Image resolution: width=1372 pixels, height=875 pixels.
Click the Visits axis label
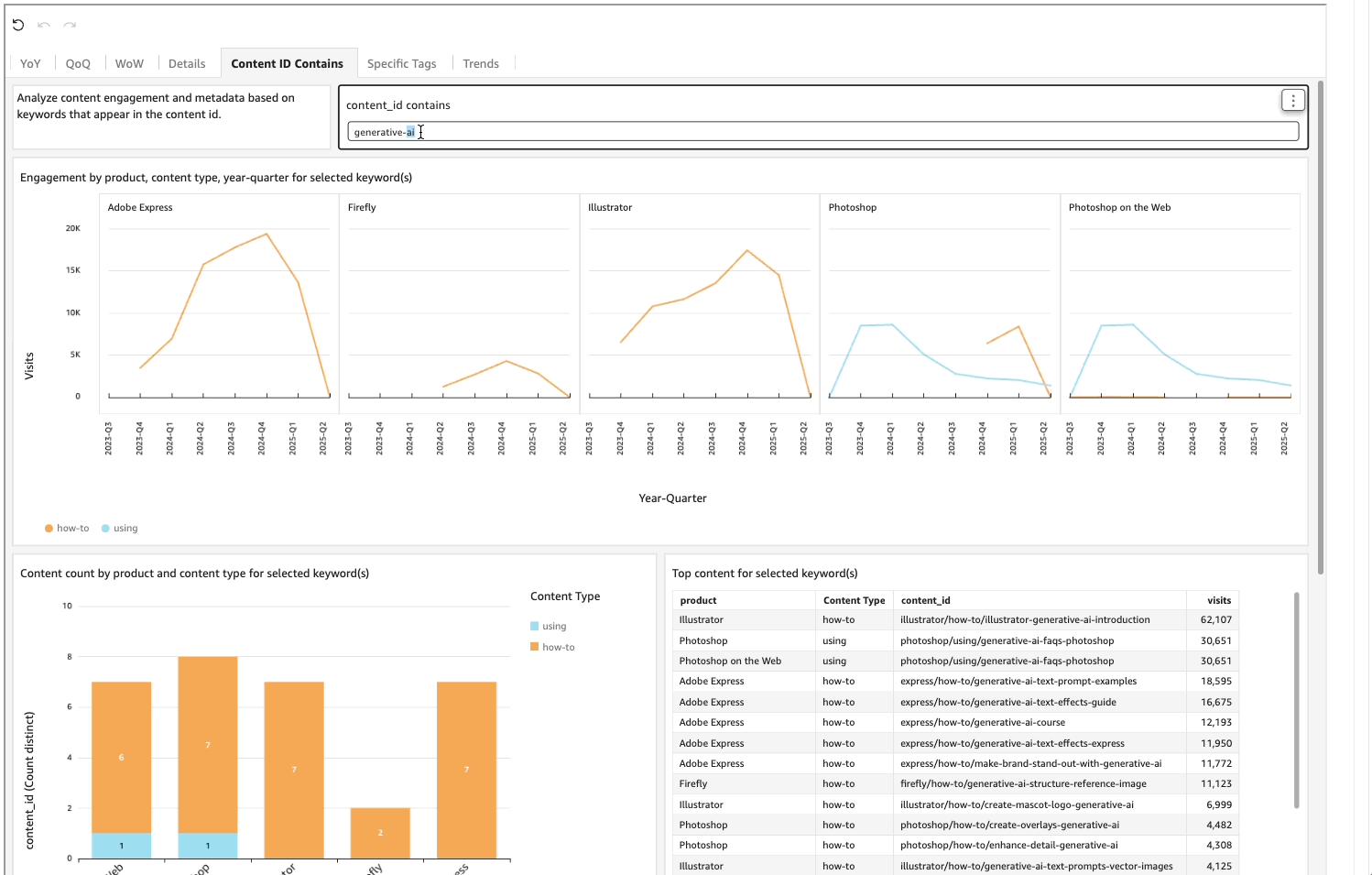29,366
